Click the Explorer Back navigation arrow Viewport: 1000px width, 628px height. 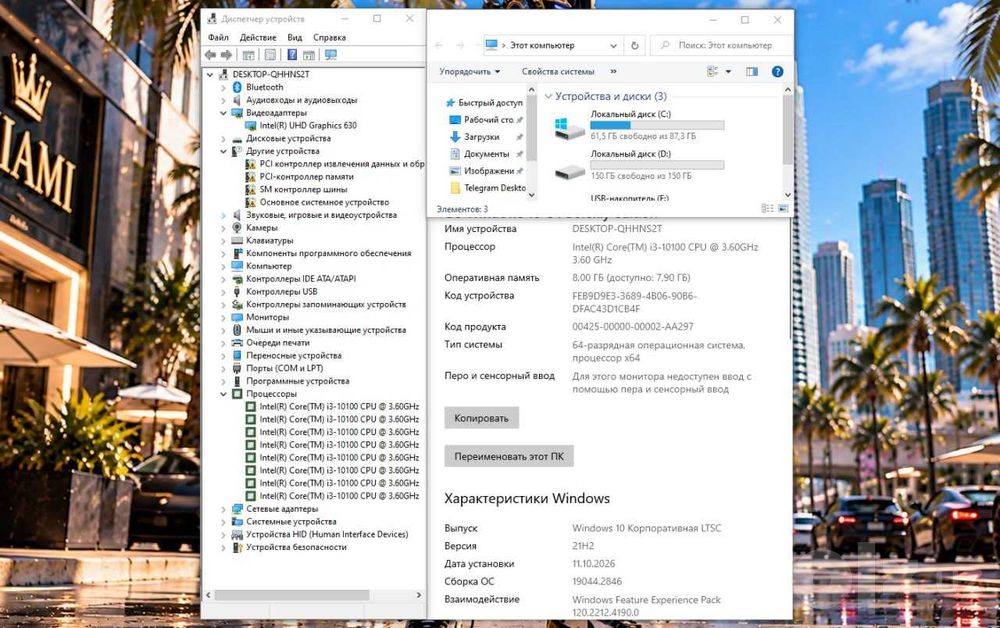click(x=439, y=45)
